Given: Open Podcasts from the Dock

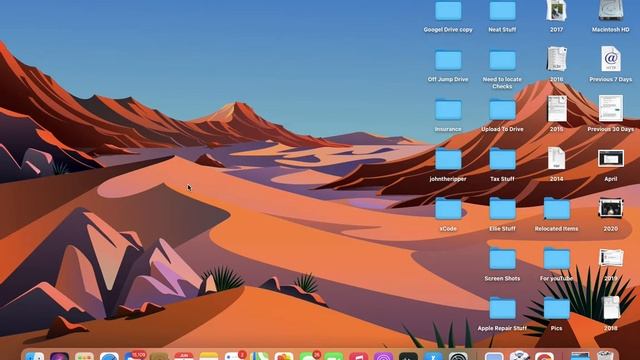Looking at the screenshot, I should coord(383,356).
